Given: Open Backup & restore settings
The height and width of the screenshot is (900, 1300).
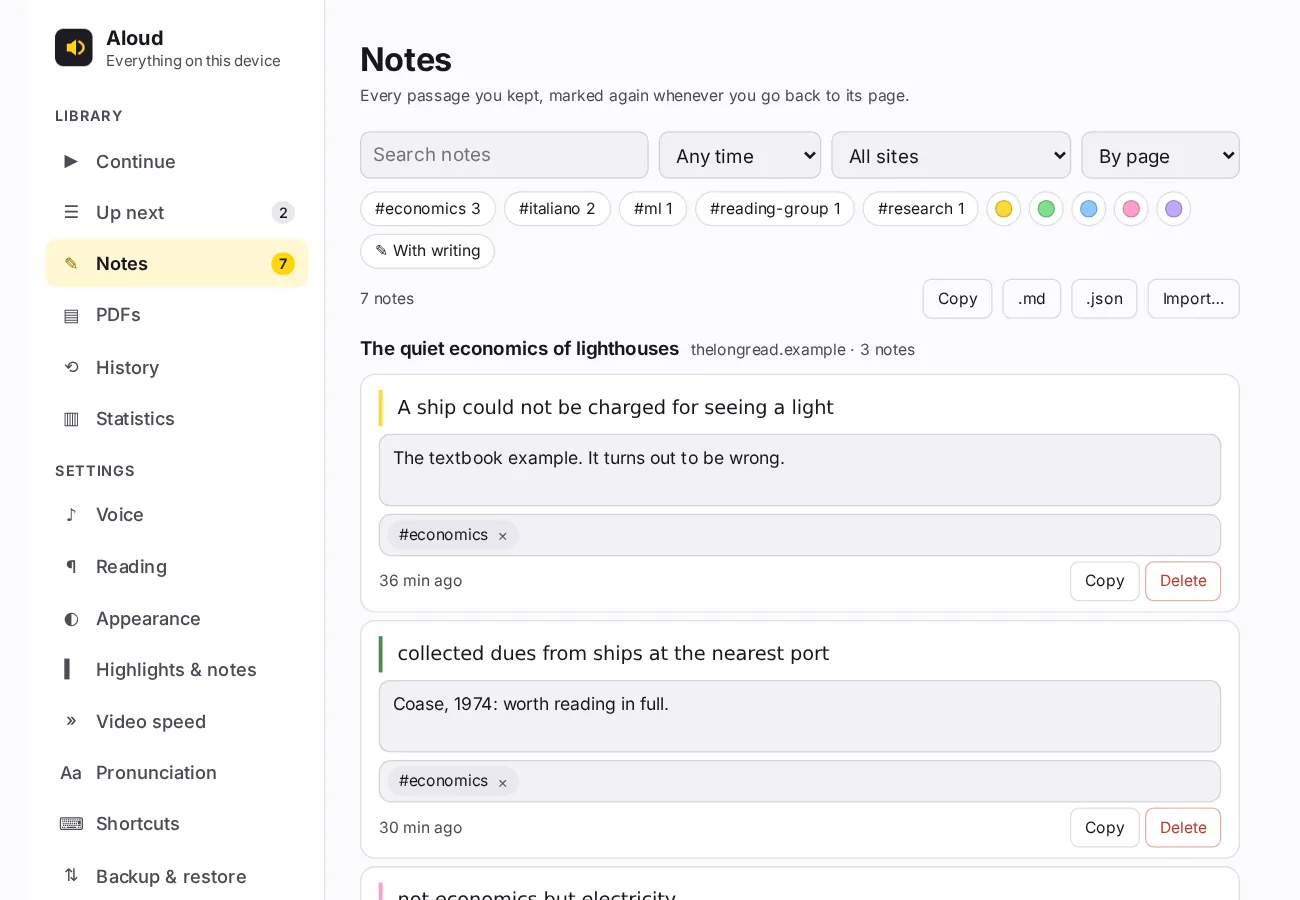Looking at the screenshot, I should coord(177,876).
